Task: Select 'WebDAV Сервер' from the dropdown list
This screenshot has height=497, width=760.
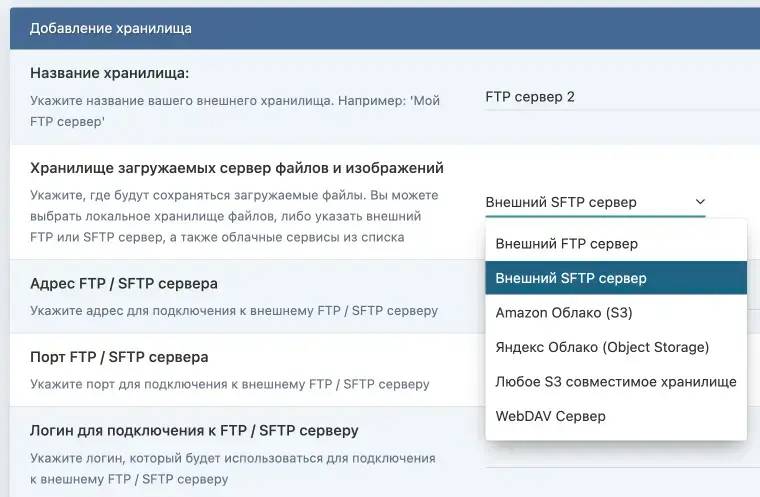Action: [551, 416]
